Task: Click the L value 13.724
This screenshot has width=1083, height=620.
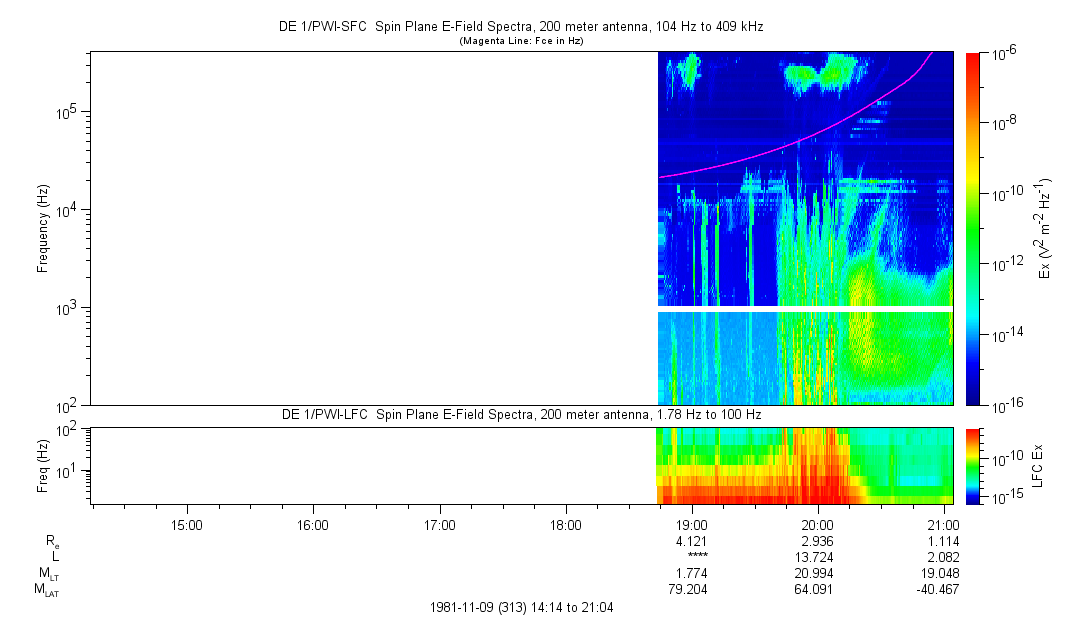Action: click(x=813, y=556)
